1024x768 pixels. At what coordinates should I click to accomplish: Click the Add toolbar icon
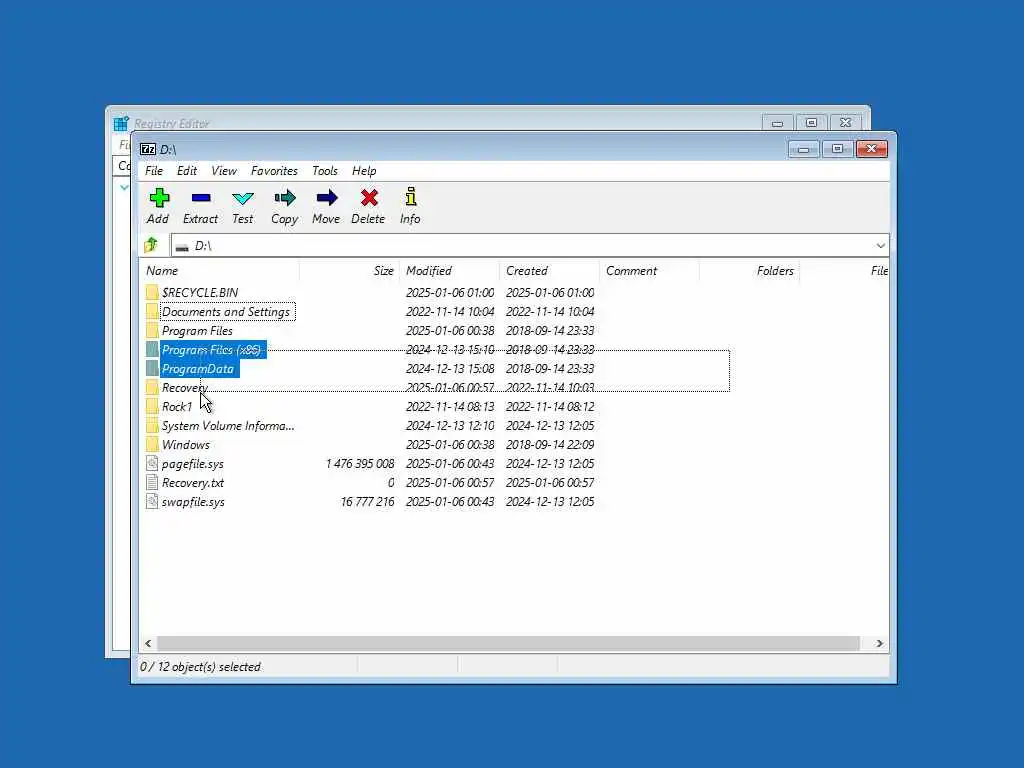pos(159,198)
